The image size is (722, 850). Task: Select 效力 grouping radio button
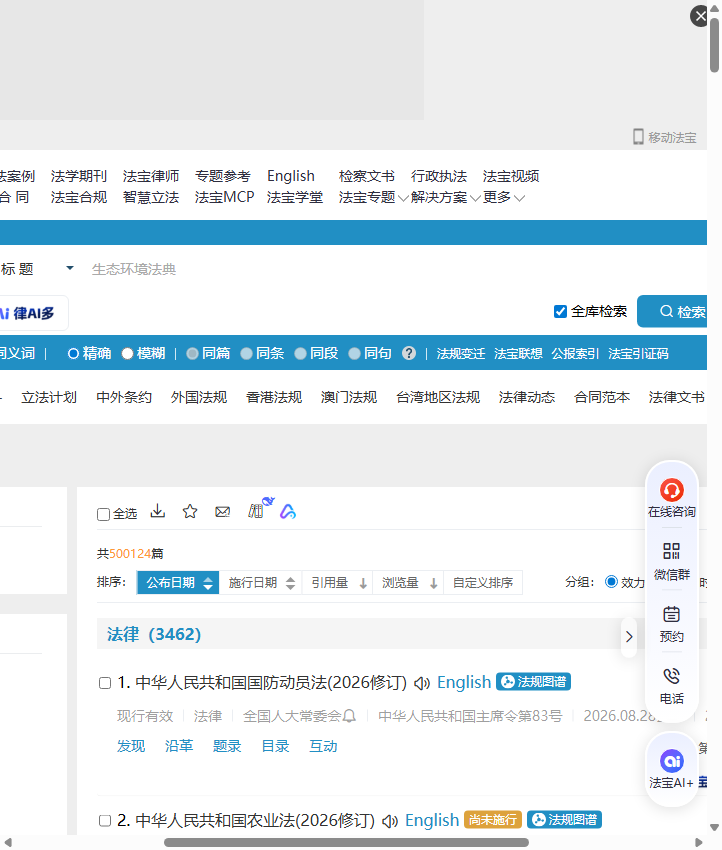(x=611, y=581)
